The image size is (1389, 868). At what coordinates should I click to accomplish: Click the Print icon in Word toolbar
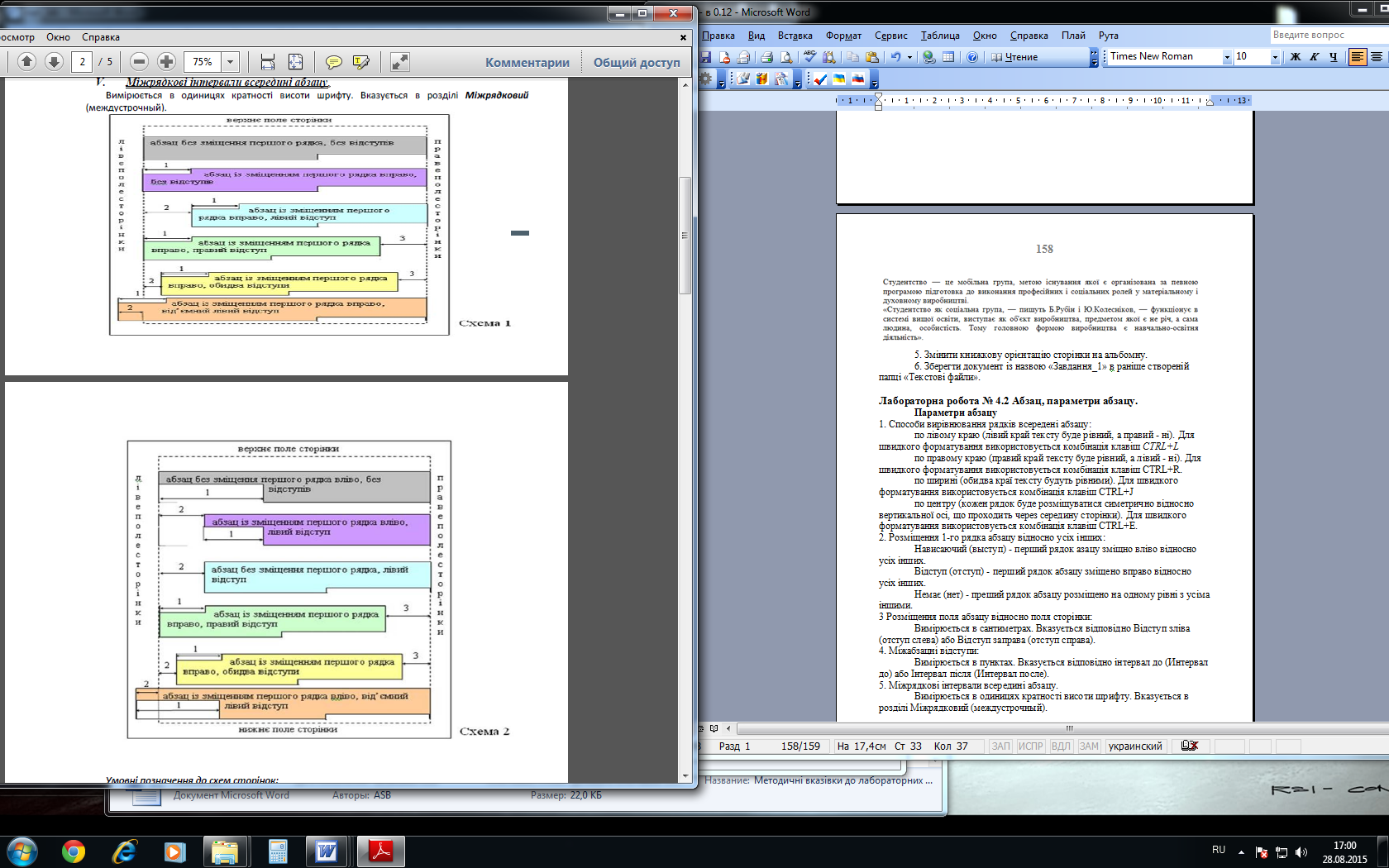pos(766,57)
